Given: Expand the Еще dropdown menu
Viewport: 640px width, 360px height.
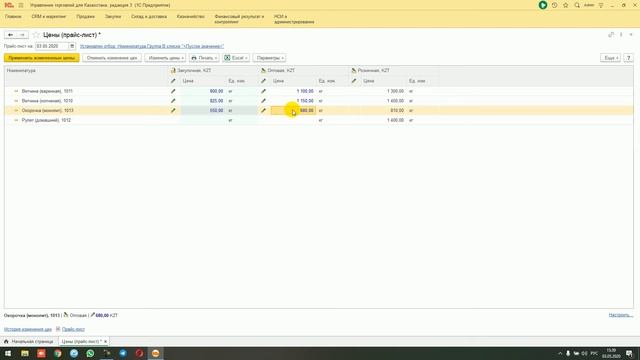Looking at the screenshot, I should tap(611, 58).
